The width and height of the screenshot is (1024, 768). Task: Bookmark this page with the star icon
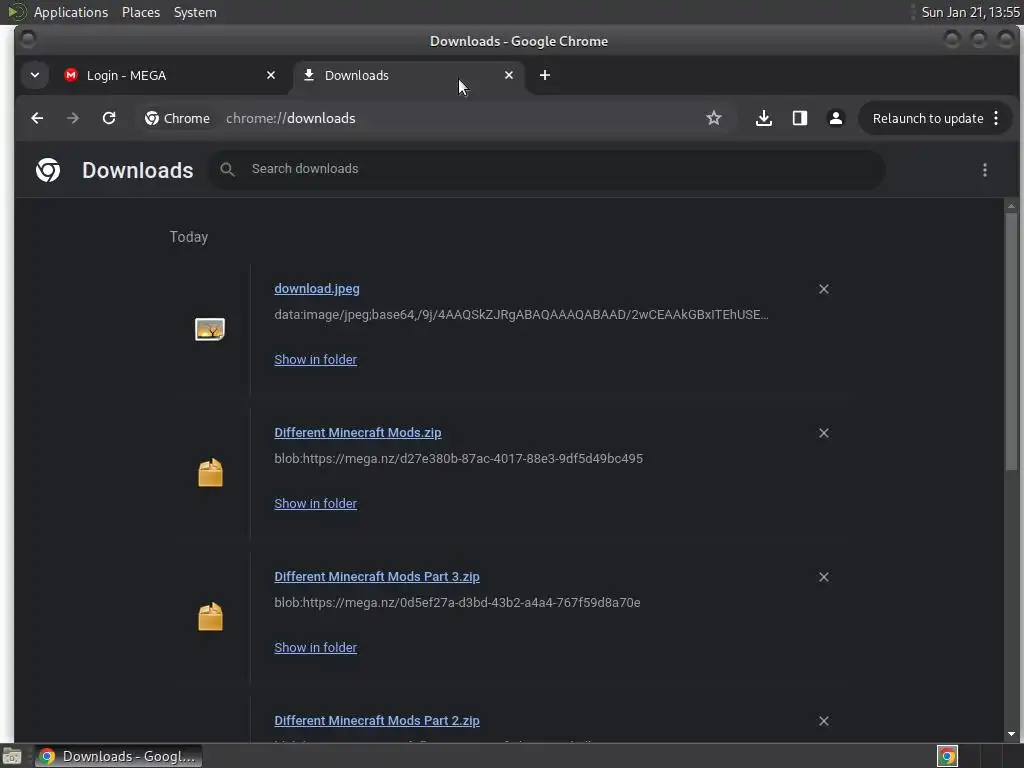[714, 118]
